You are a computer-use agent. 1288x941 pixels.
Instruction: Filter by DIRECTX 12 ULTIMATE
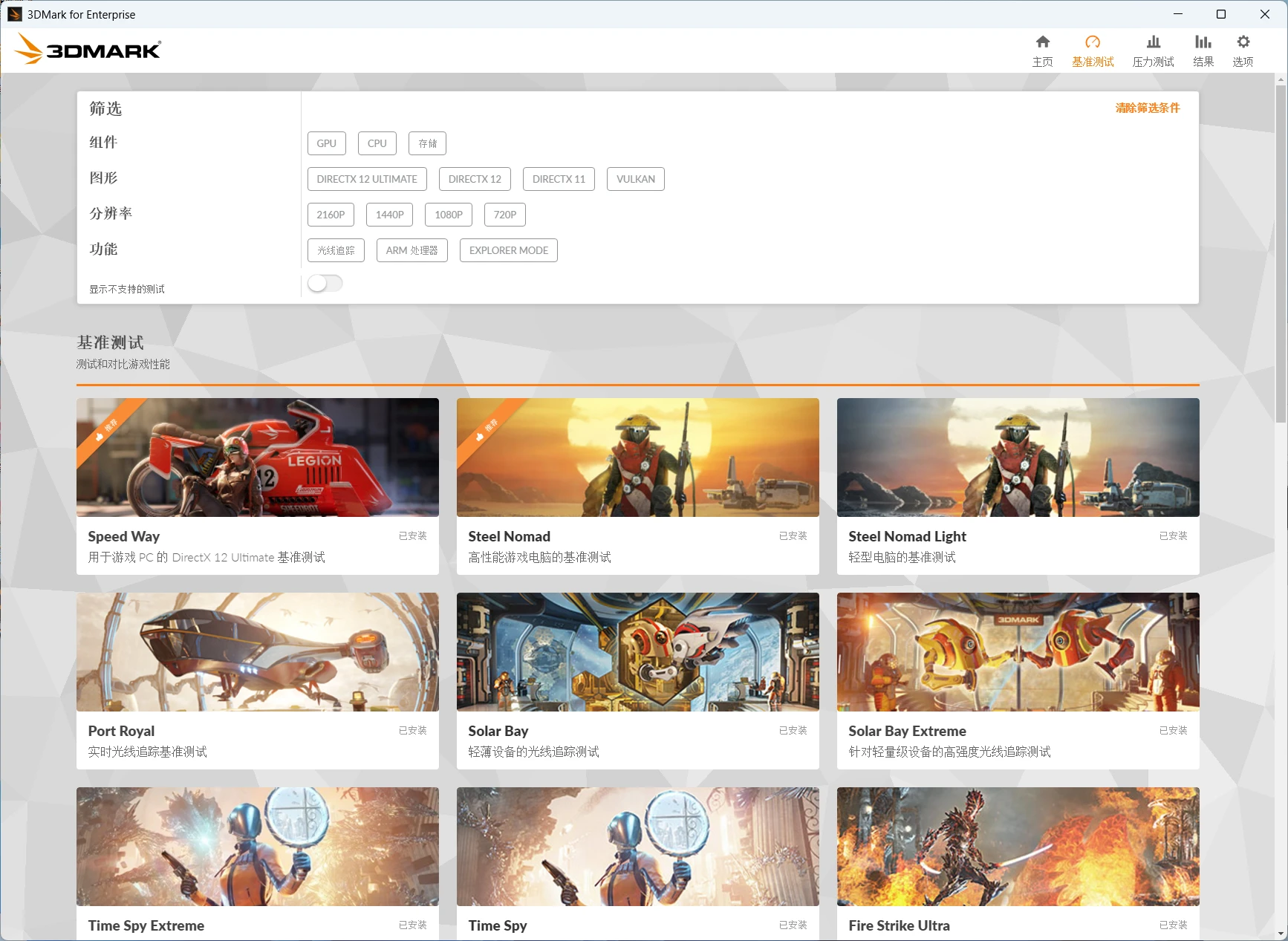pyautogui.click(x=367, y=179)
